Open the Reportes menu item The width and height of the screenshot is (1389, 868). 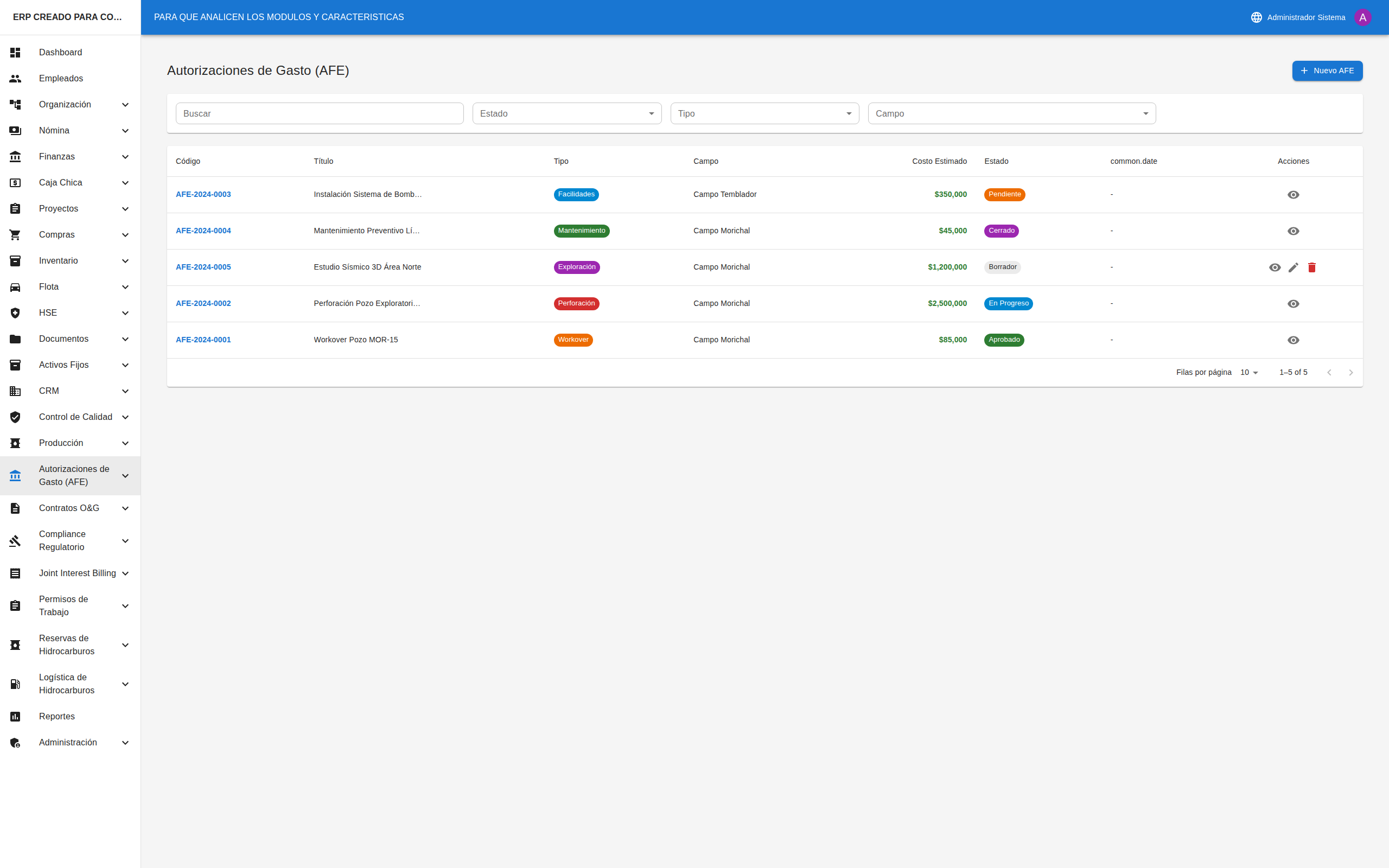pos(57,717)
